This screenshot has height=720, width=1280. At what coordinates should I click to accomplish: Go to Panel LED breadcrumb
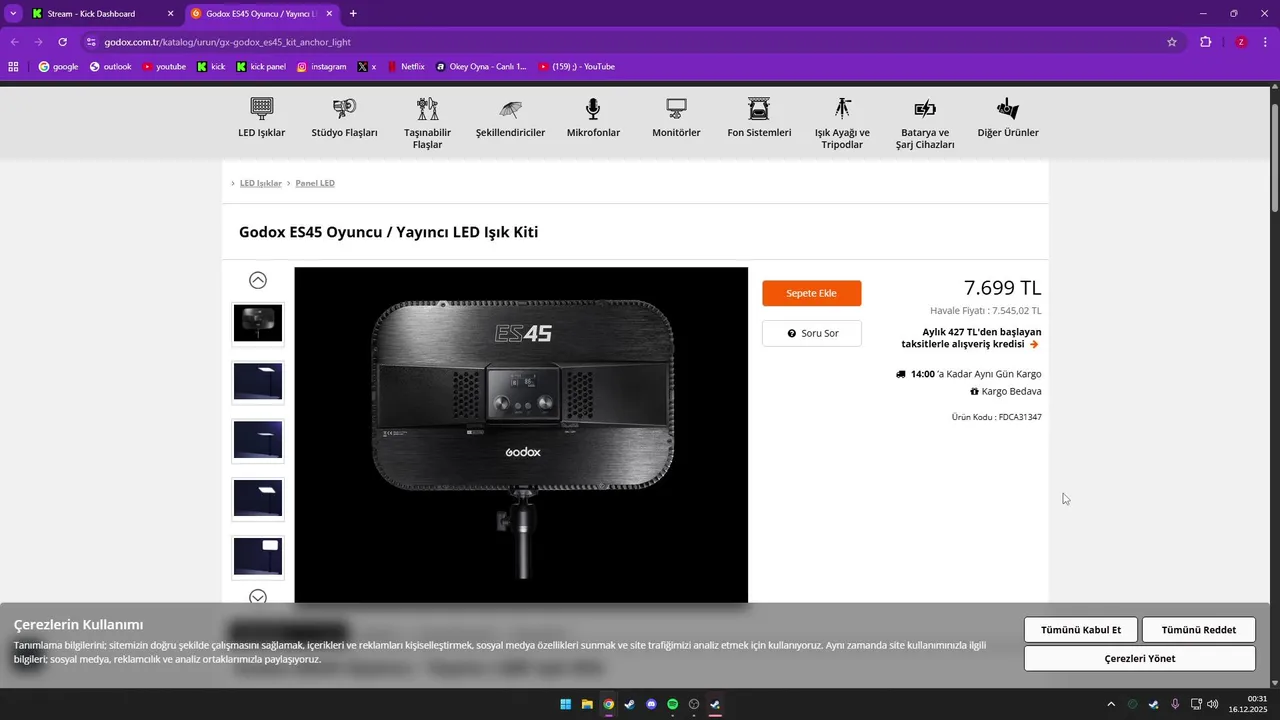click(x=315, y=183)
